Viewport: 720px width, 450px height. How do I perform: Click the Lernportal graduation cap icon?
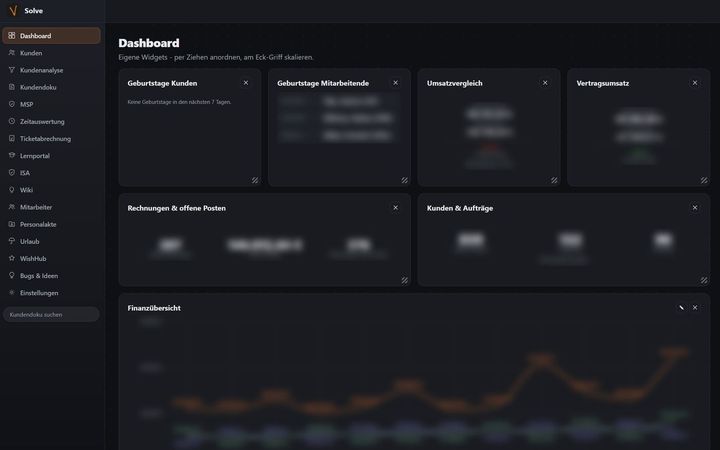[x=12, y=155]
